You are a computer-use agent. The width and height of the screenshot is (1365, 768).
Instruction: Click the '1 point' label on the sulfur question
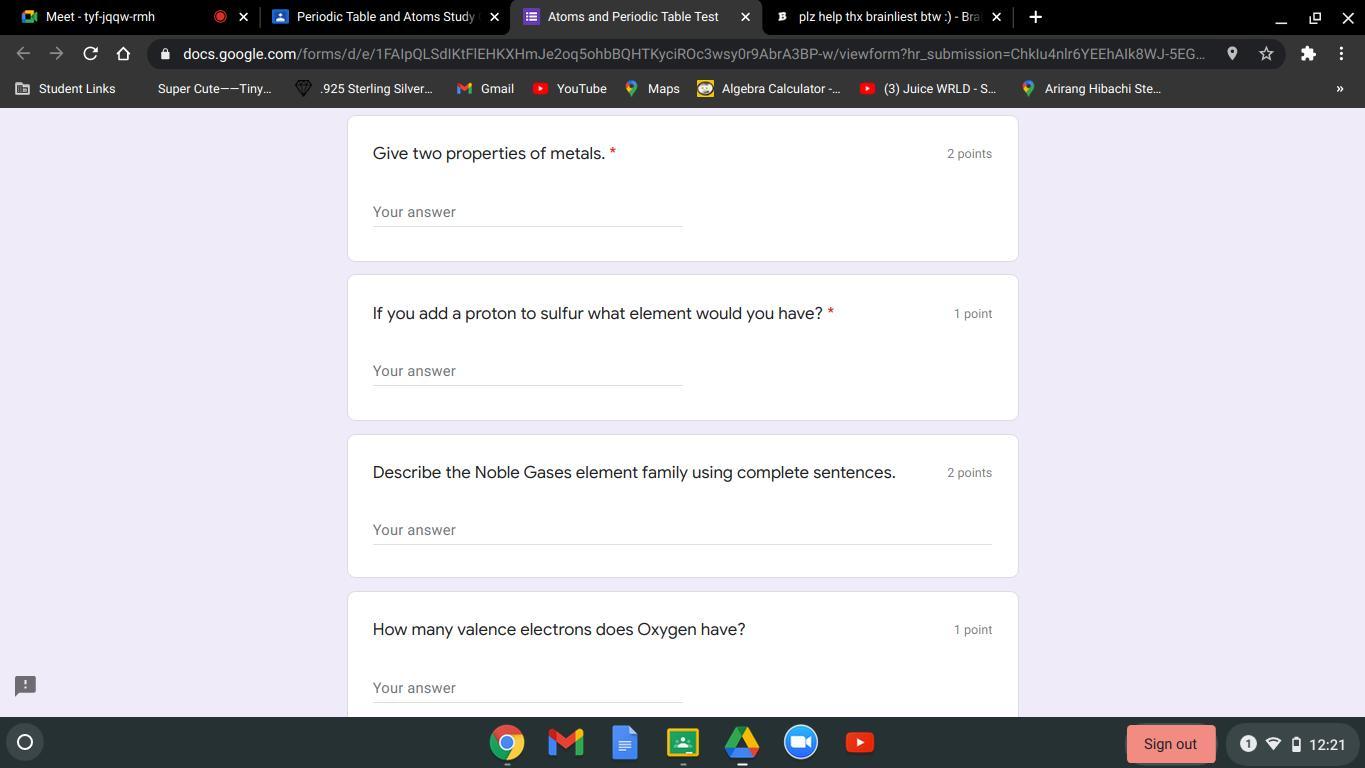(973, 314)
